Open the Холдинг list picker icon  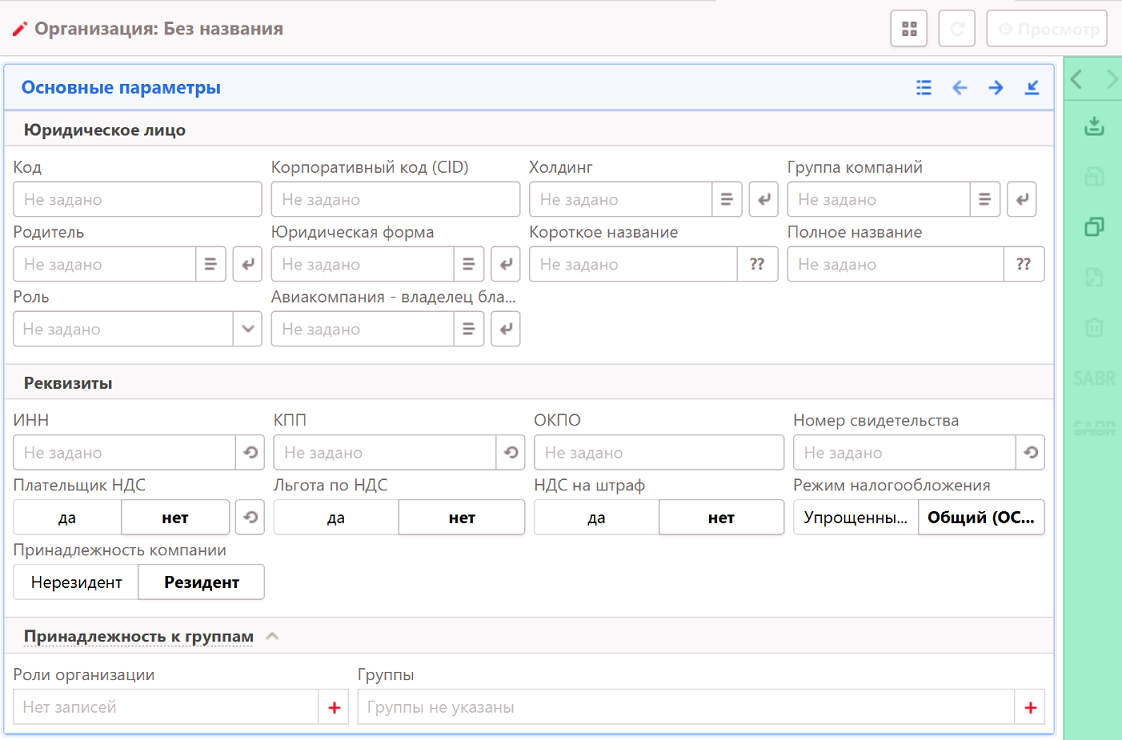tap(727, 200)
